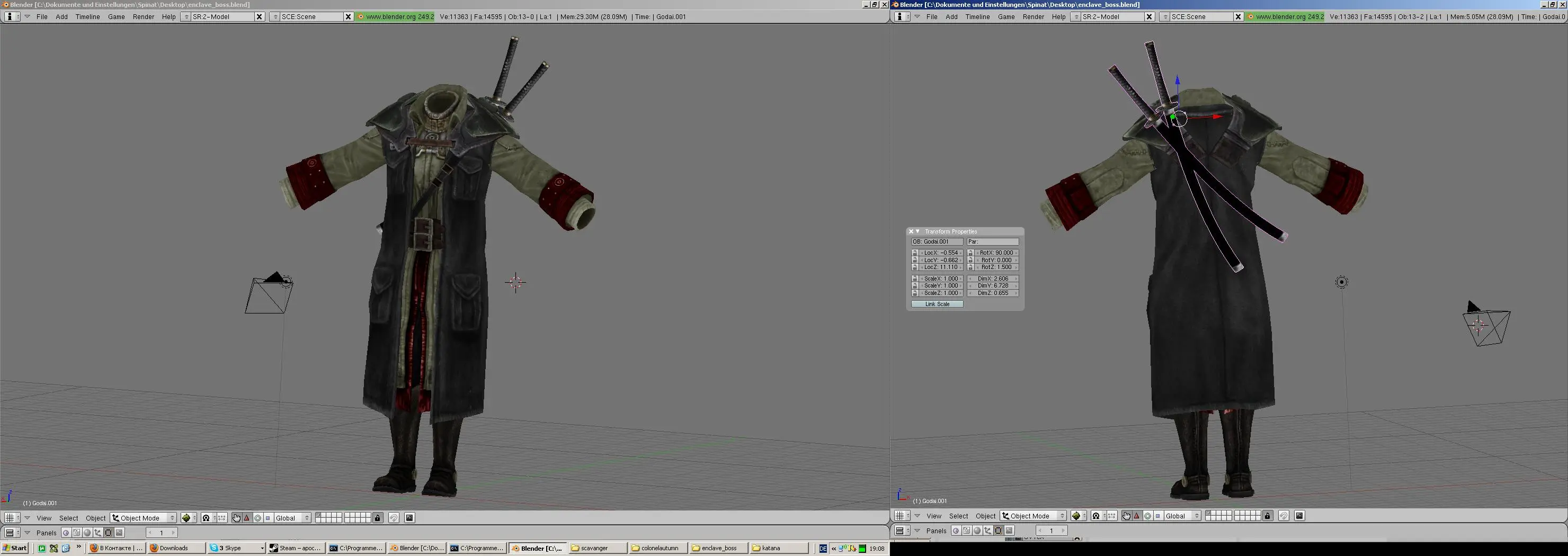Open Editing context icon in right Panels bar

pos(998,531)
